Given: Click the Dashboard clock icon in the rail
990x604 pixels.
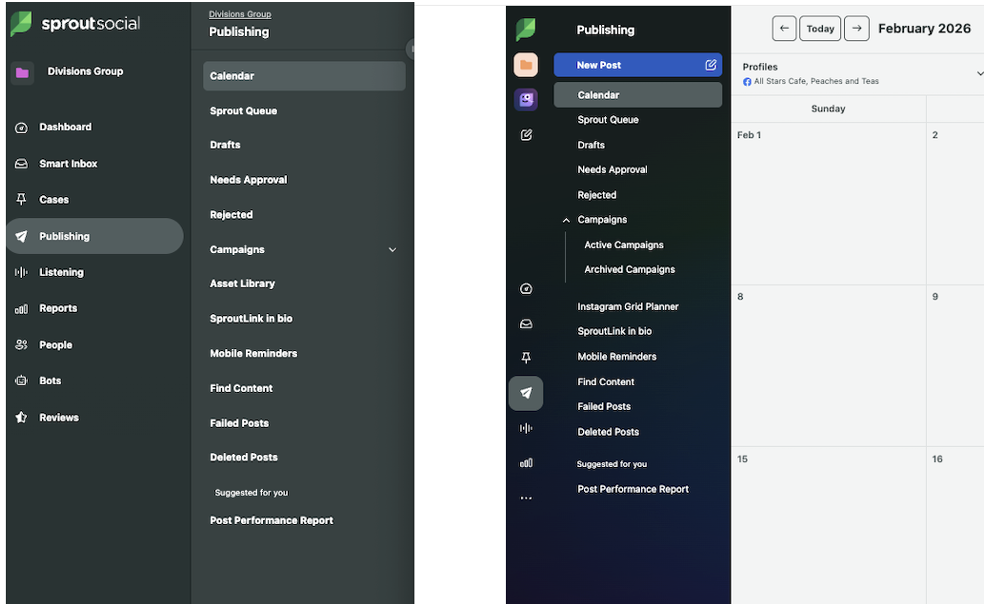Looking at the screenshot, I should [527, 288].
